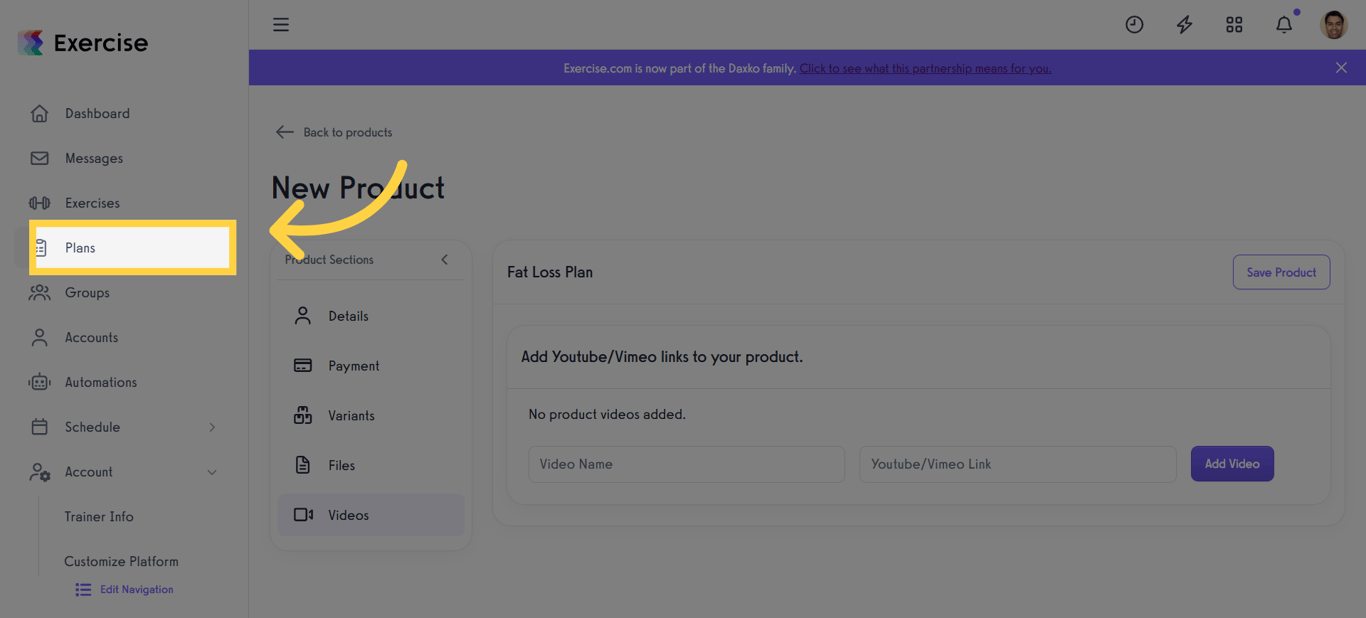This screenshot has width=1366, height=618.
Task: Switch to the Payment section
Action: click(x=352, y=365)
